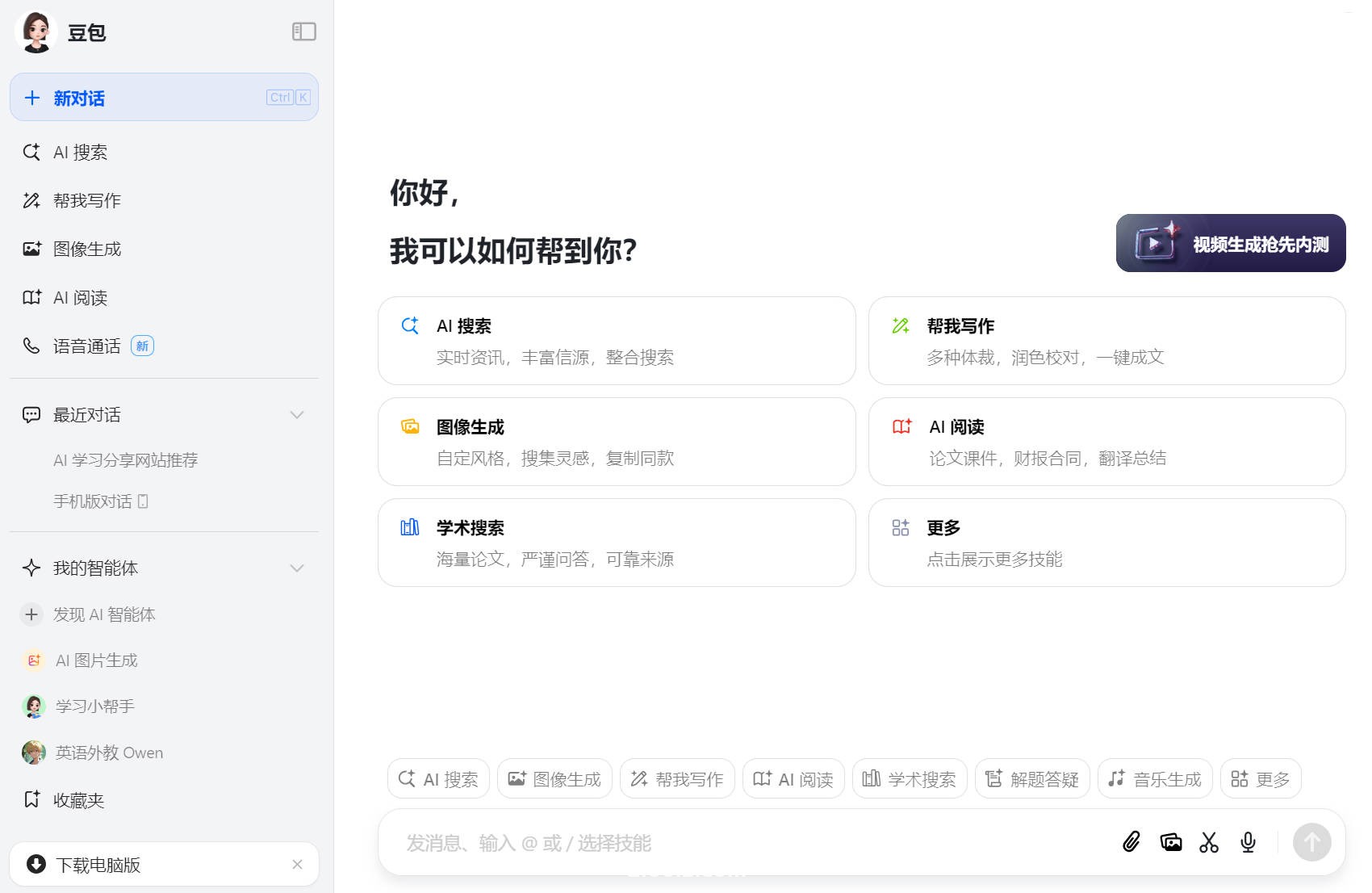1372x893 pixels.
Task: Click the plus icon for 发现 AI 智能体
Action: pos(31,614)
